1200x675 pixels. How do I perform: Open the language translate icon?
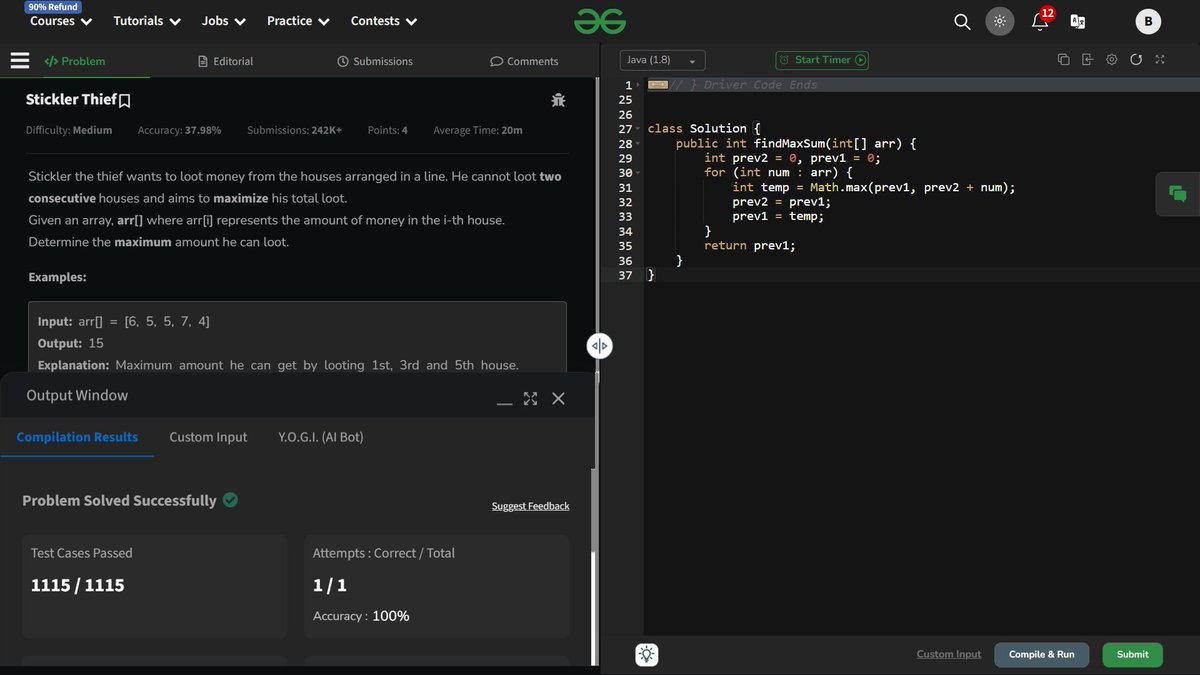(1078, 21)
